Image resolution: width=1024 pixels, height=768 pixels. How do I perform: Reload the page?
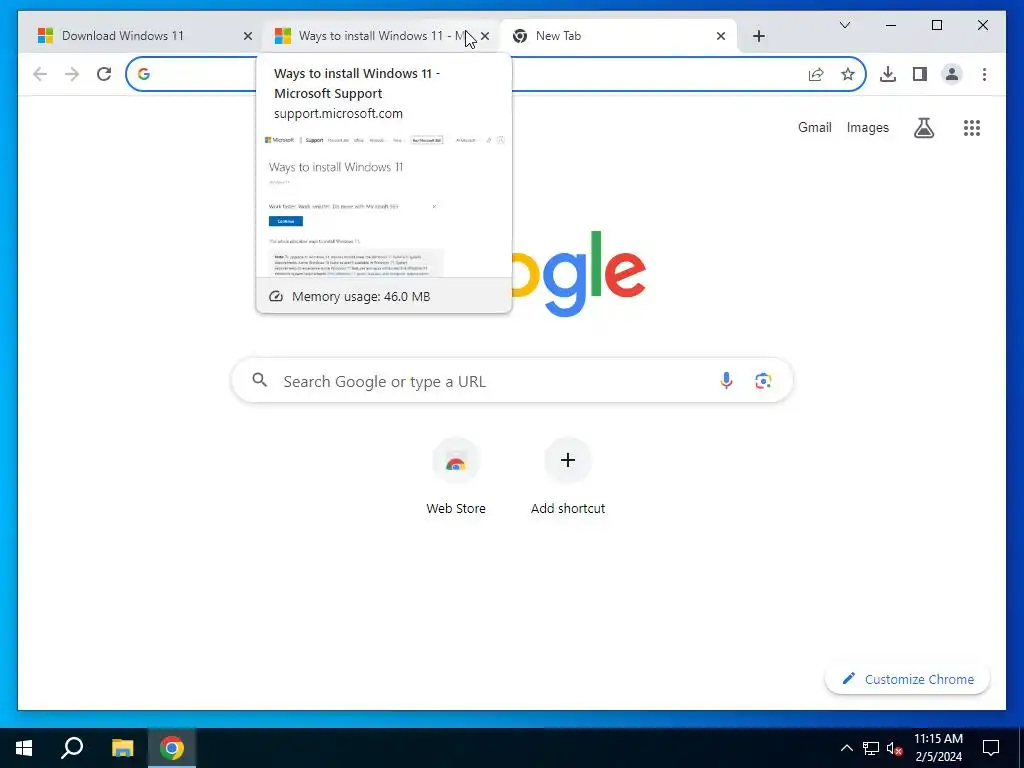click(x=104, y=74)
